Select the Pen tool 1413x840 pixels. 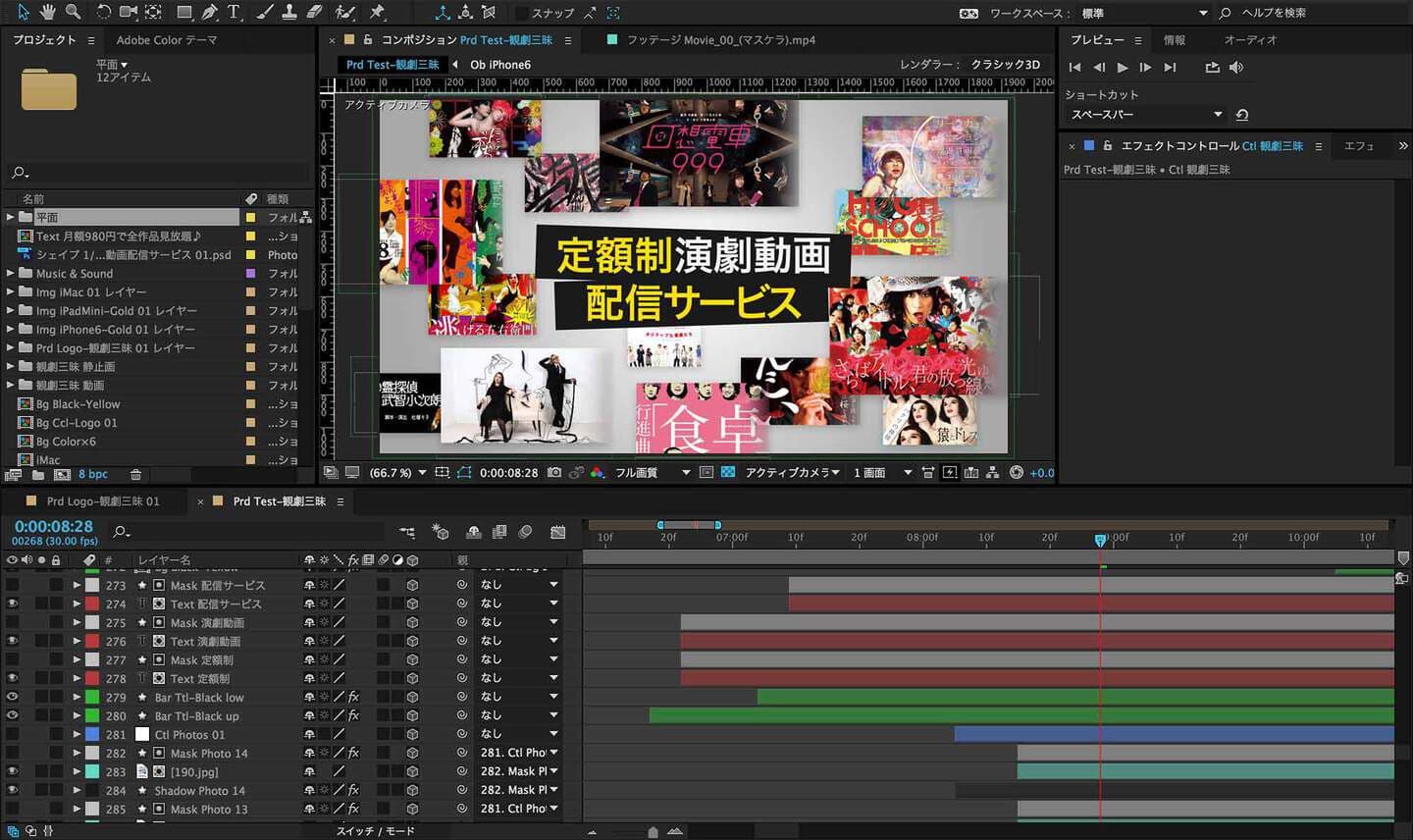[x=209, y=12]
